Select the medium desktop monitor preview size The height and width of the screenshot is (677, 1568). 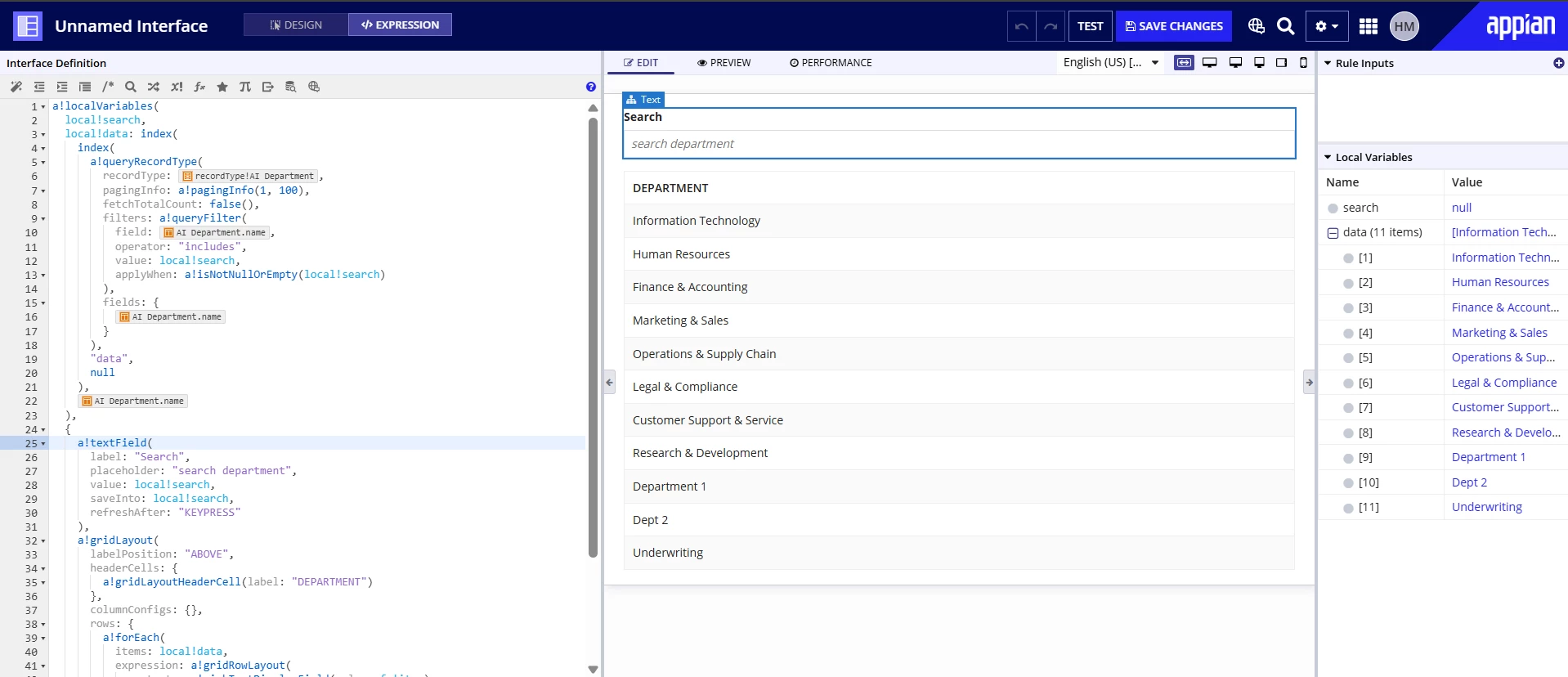click(1236, 62)
